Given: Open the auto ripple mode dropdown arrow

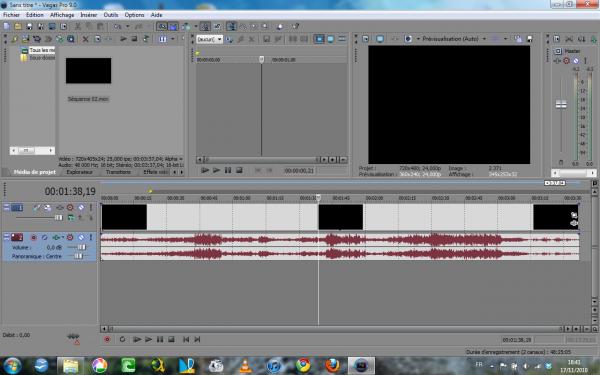Looking at the screenshot, I should (196, 26).
